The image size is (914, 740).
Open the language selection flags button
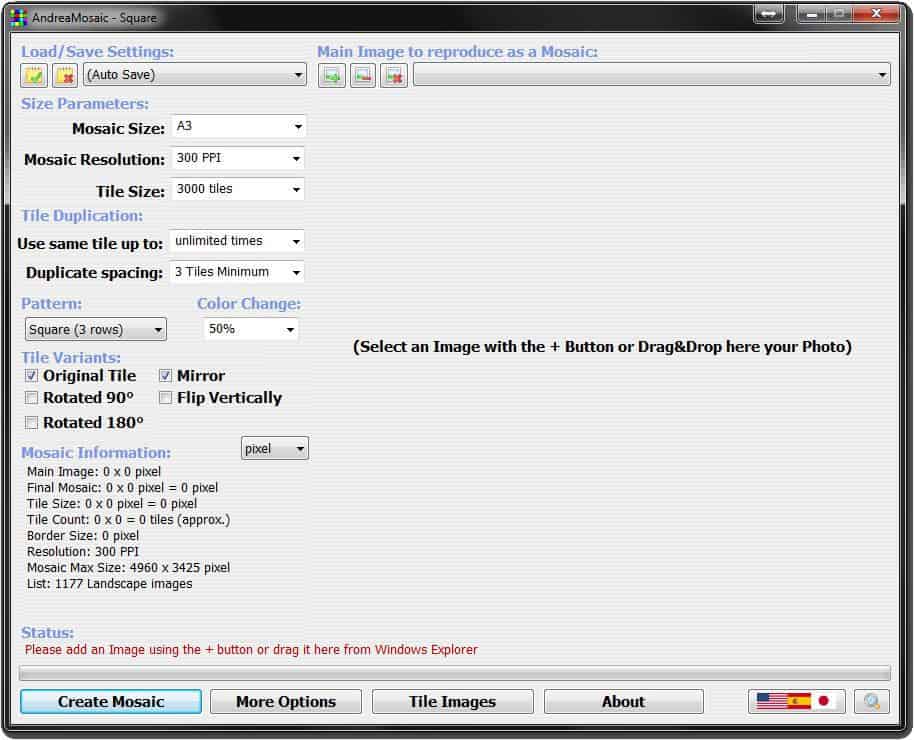pos(796,701)
